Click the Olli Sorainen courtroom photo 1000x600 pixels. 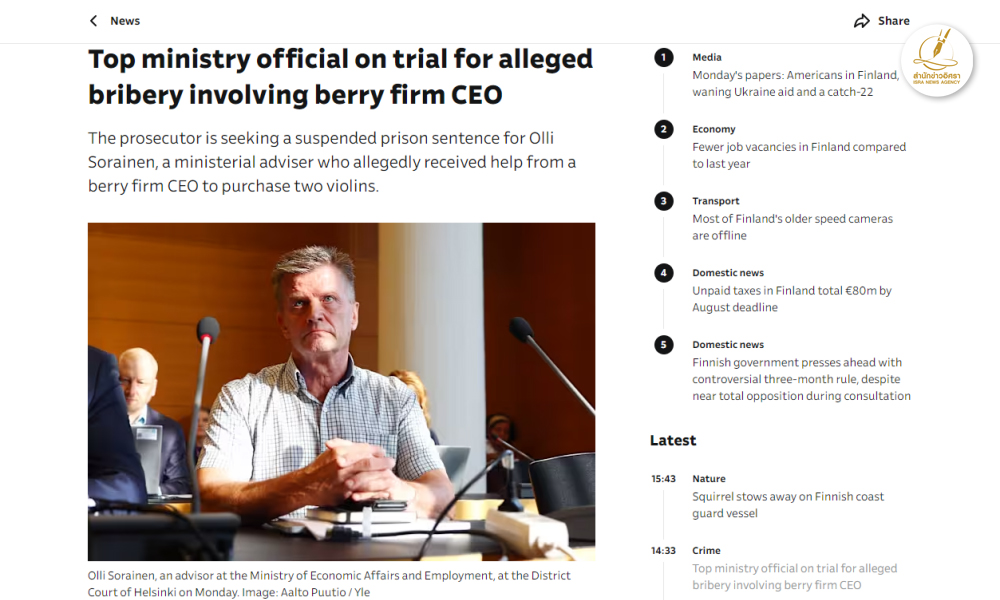(x=341, y=391)
